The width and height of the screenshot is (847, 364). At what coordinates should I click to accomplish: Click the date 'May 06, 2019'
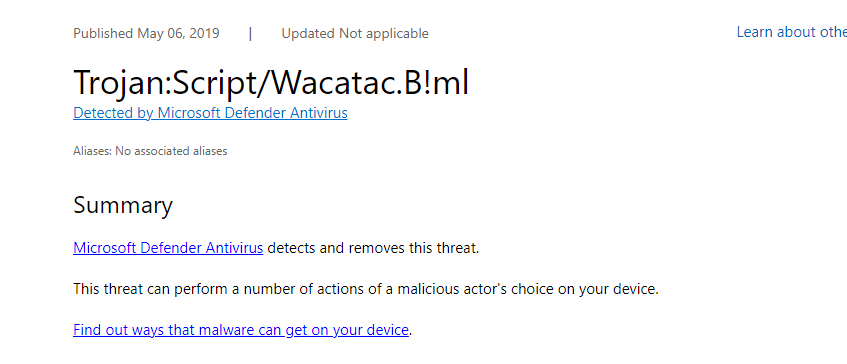coord(178,33)
